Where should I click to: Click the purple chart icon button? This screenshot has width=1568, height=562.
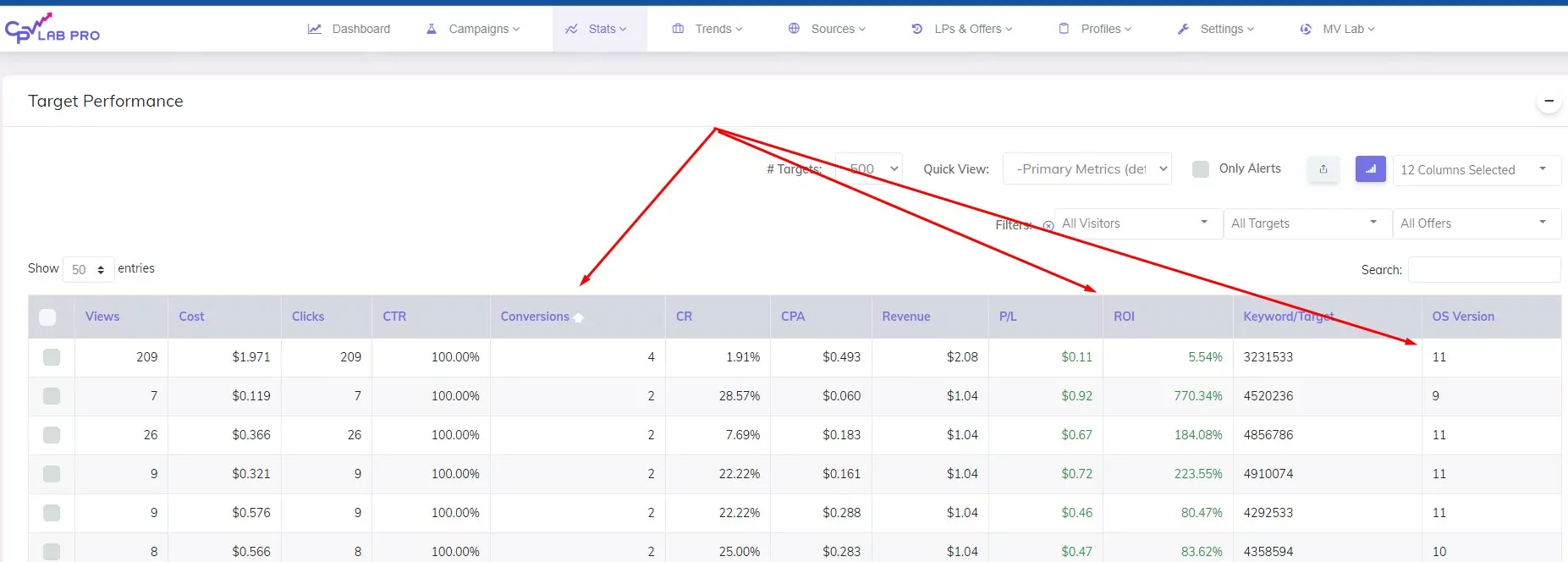(1370, 169)
